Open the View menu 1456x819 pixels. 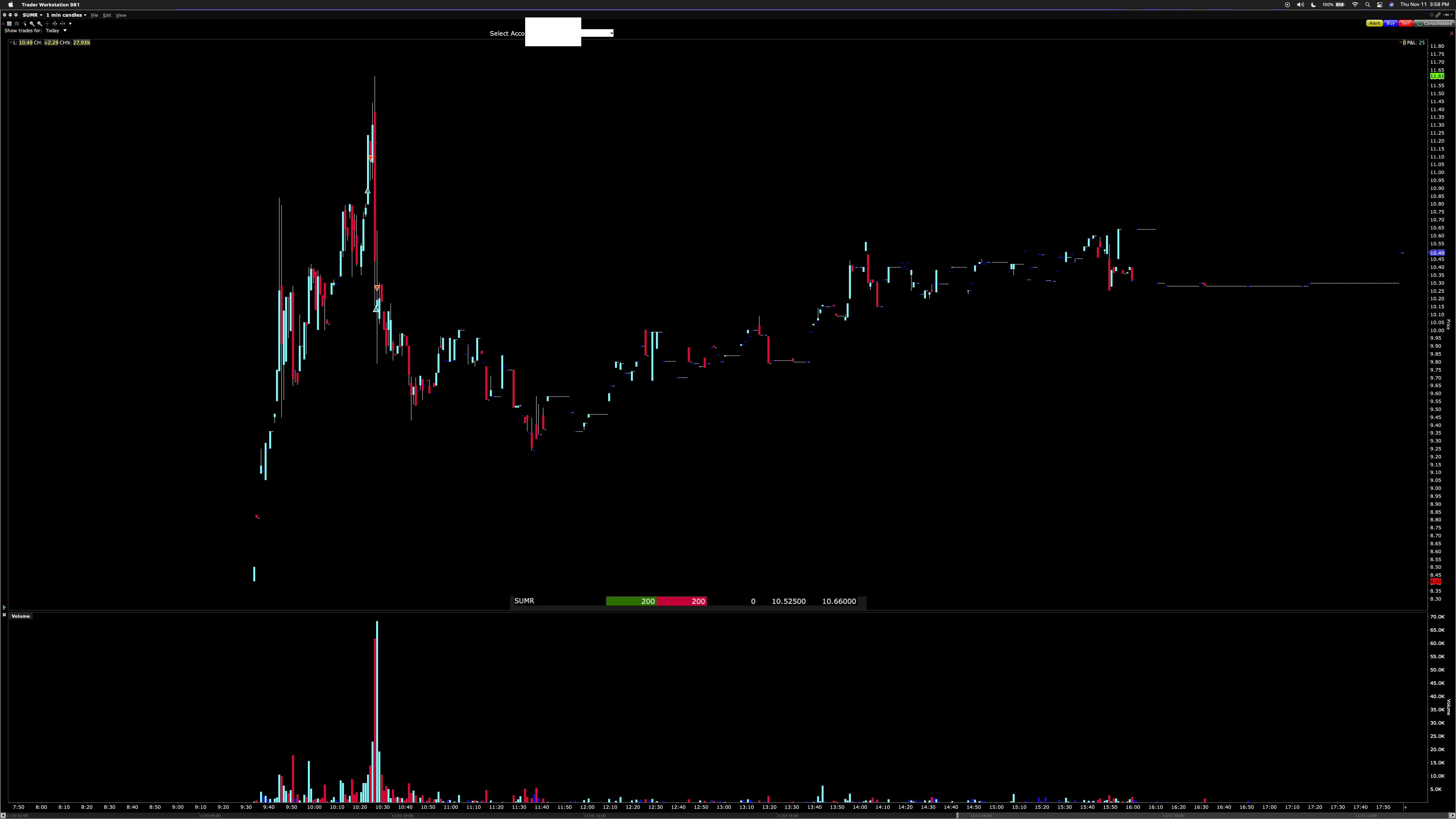pyautogui.click(x=121, y=15)
